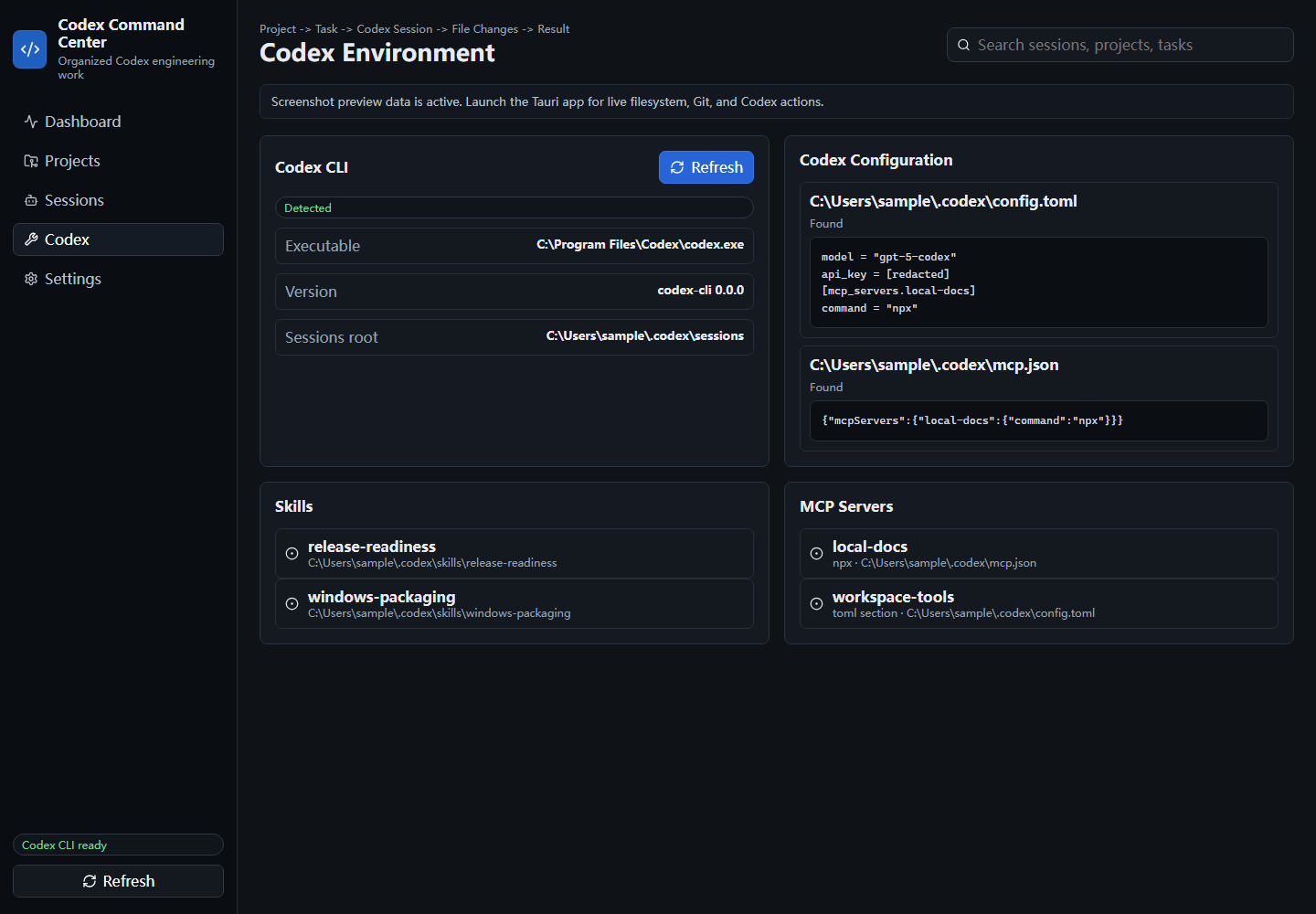The image size is (1316, 914).
Task: Click the command = "npx" line
Action: [x=869, y=308]
